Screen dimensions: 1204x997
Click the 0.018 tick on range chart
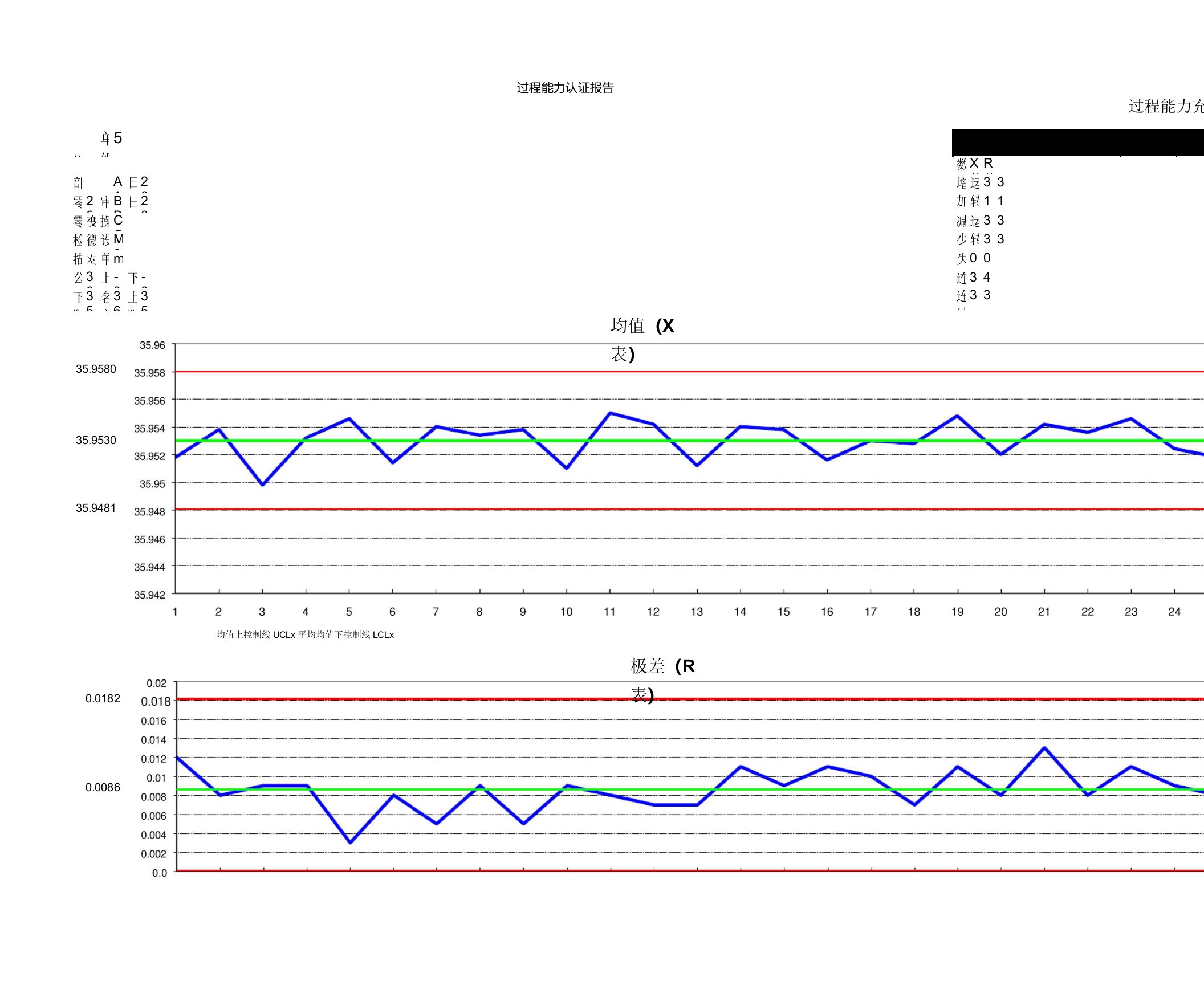156,701
